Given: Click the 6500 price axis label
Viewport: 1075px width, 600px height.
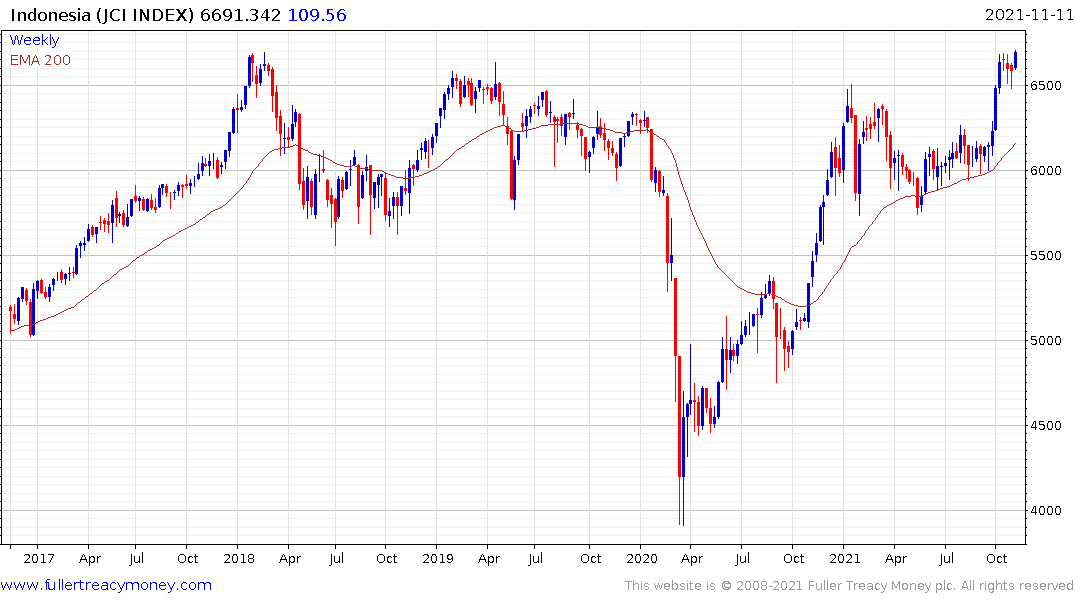Looking at the screenshot, I should [x=1046, y=86].
